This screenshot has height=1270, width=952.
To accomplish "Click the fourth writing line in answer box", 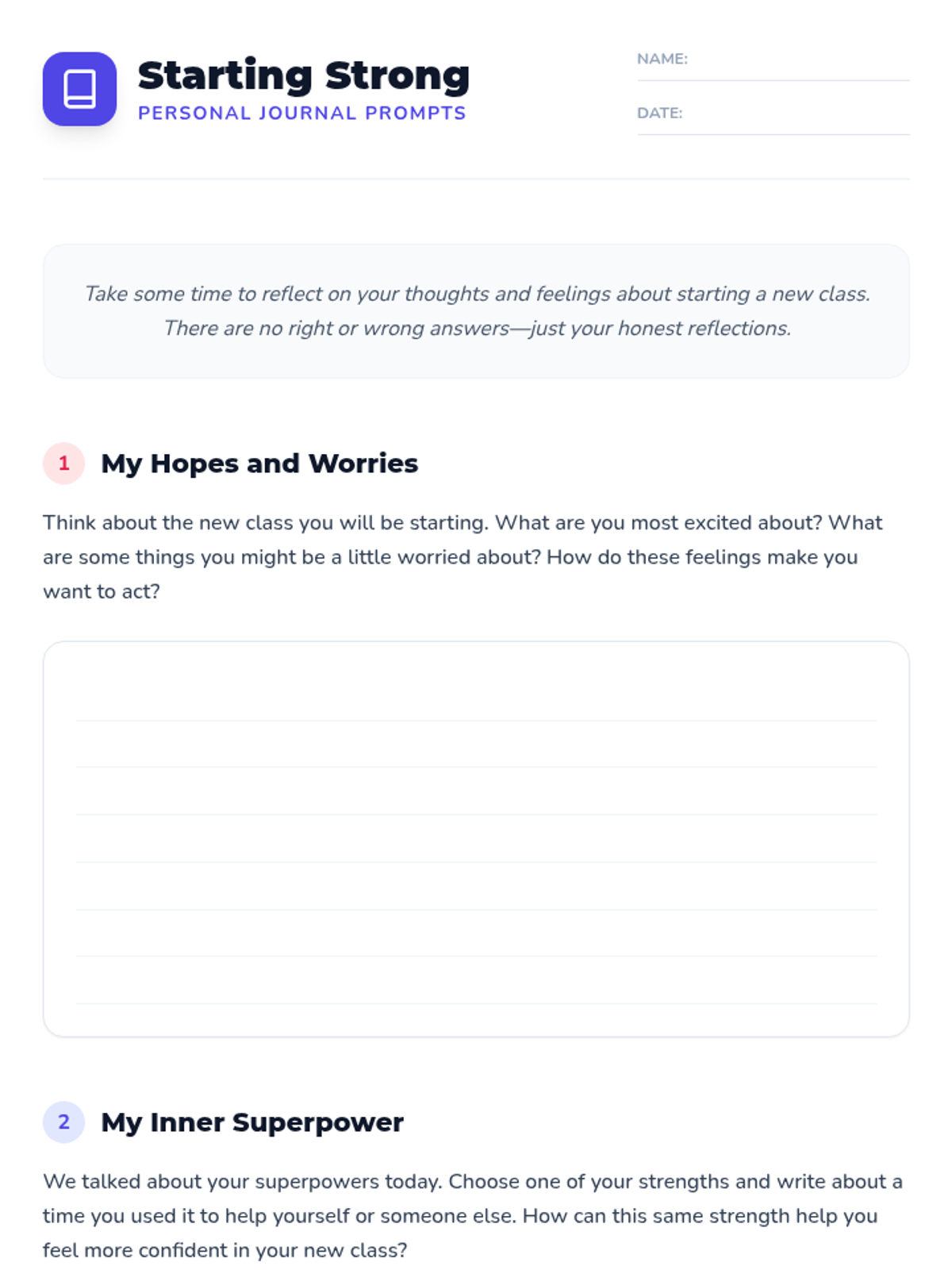I will 476,839.
